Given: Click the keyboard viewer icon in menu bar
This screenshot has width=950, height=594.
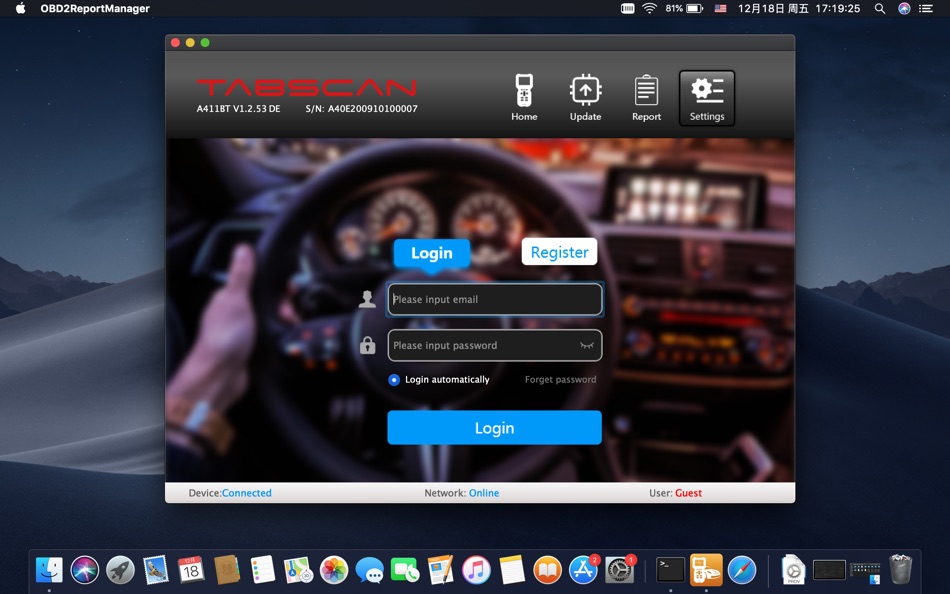Looking at the screenshot, I should point(628,8).
